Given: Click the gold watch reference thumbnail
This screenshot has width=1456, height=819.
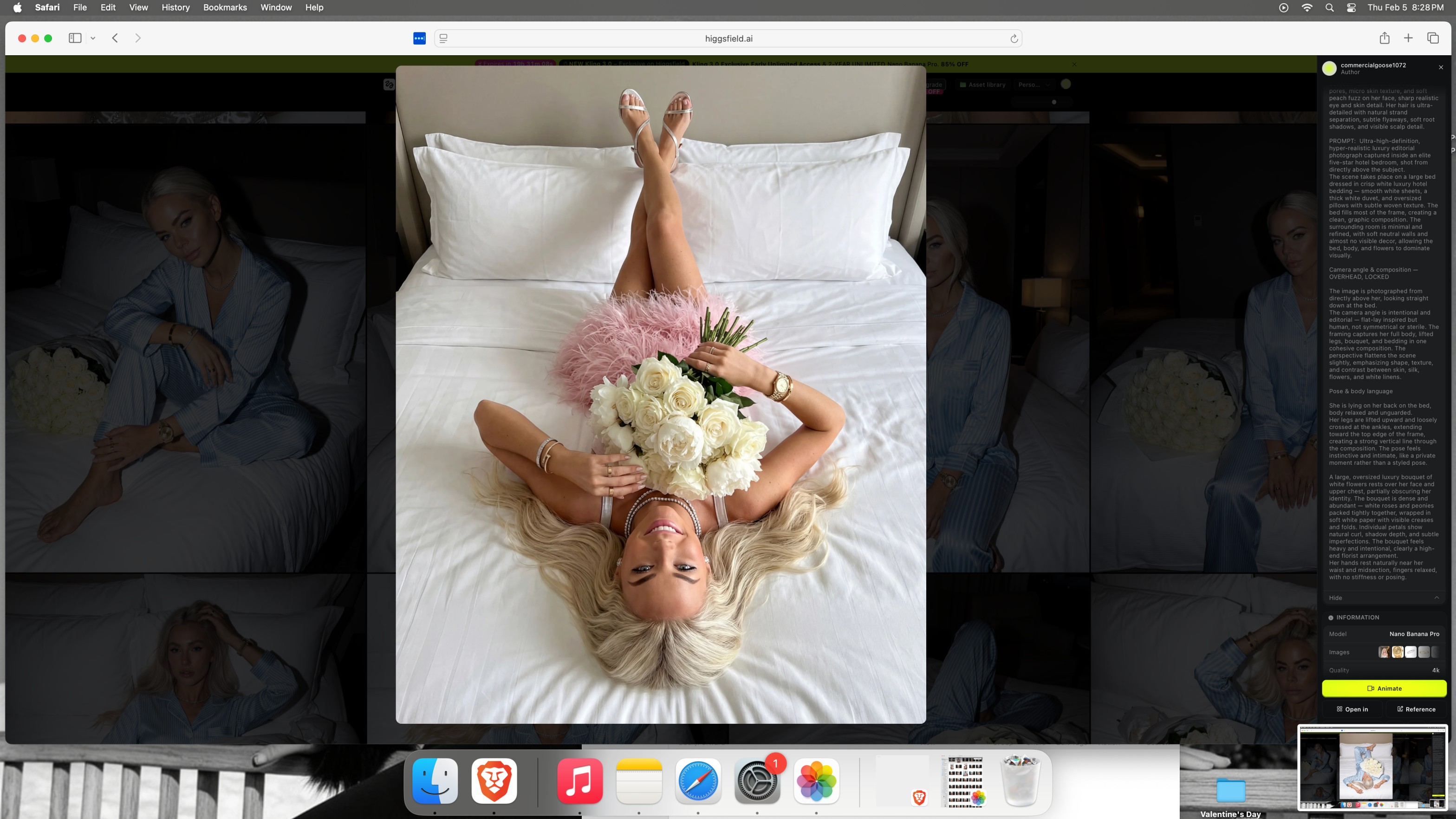Looking at the screenshot, I should tap(1397, 652).
